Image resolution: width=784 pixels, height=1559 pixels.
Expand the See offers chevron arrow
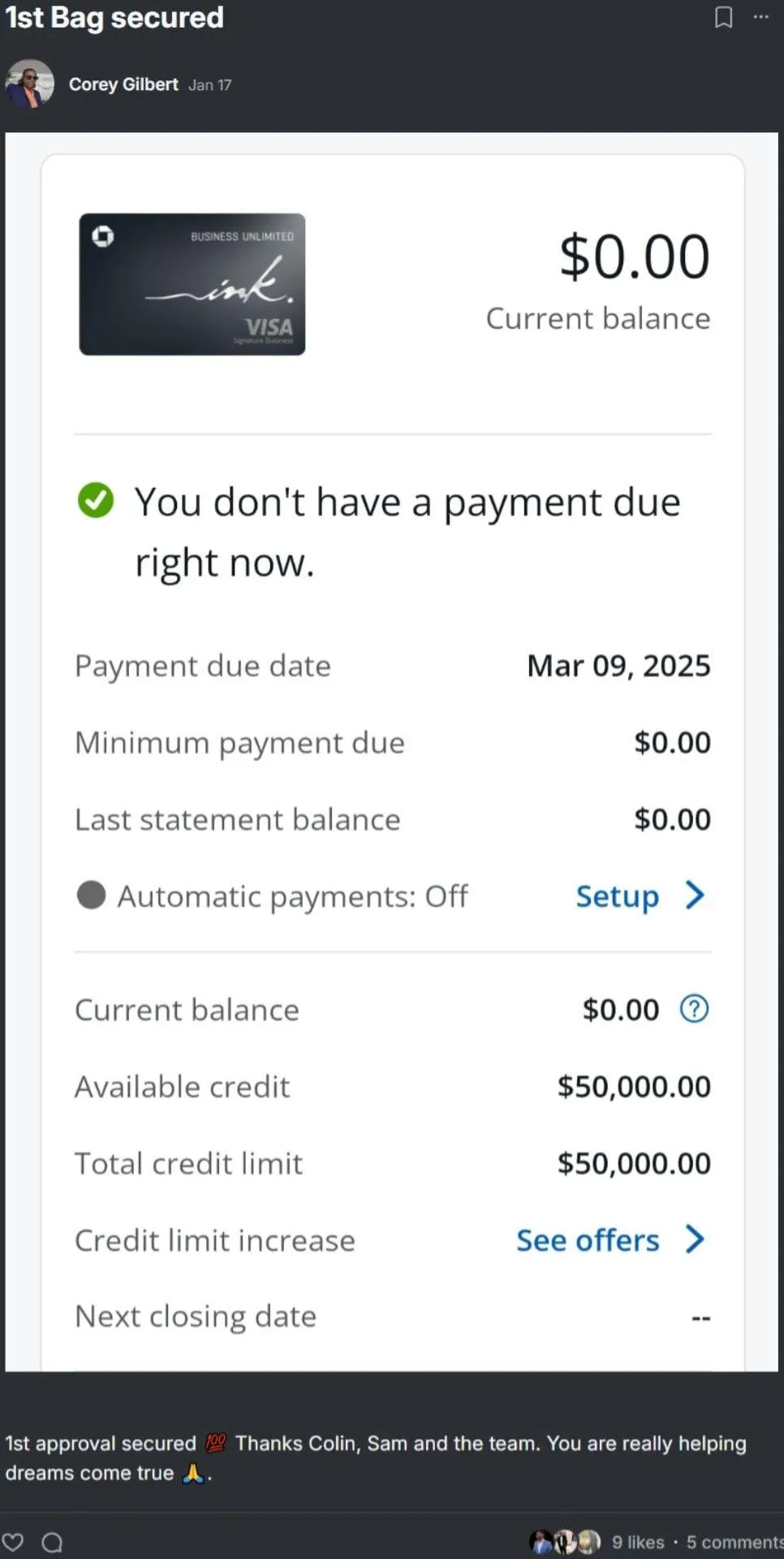[x=695, y=1240]
